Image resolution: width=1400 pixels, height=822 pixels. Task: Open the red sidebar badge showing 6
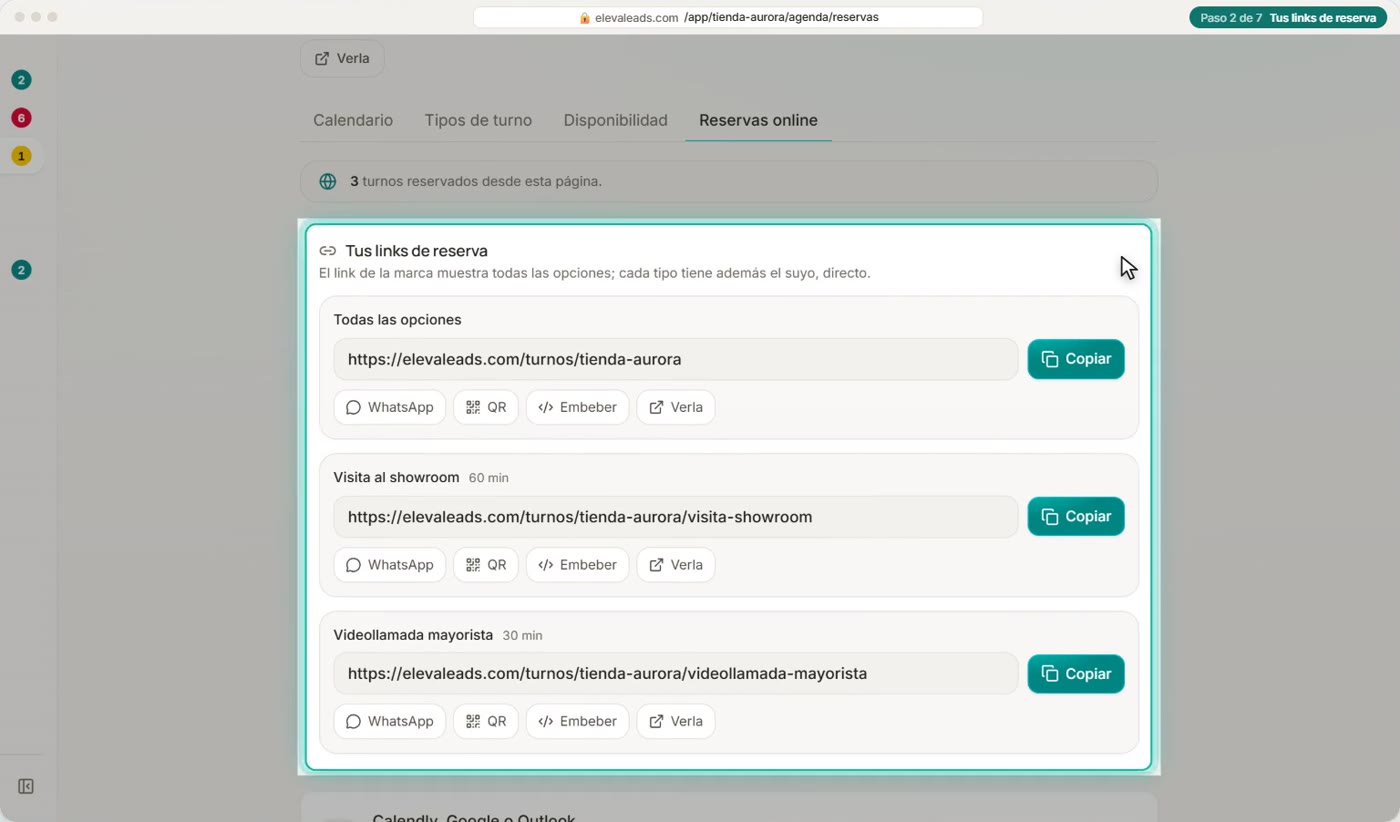coord(21,118)
